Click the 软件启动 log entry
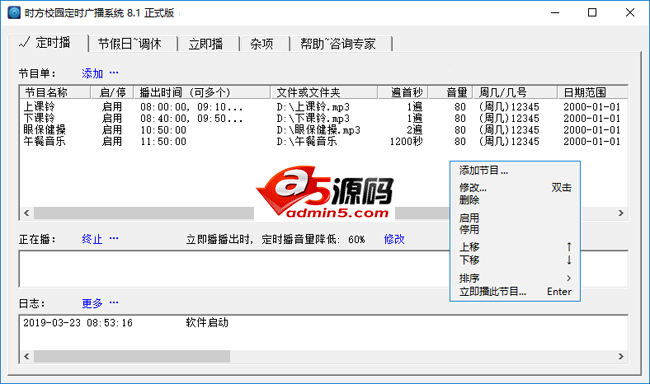Viewport: 650px width, 384px height. tap(207, 323)
